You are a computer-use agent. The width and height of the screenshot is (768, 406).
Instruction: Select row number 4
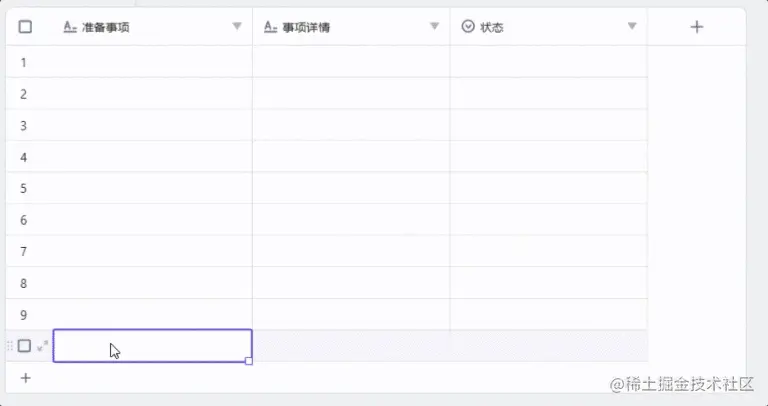(24, 157)
